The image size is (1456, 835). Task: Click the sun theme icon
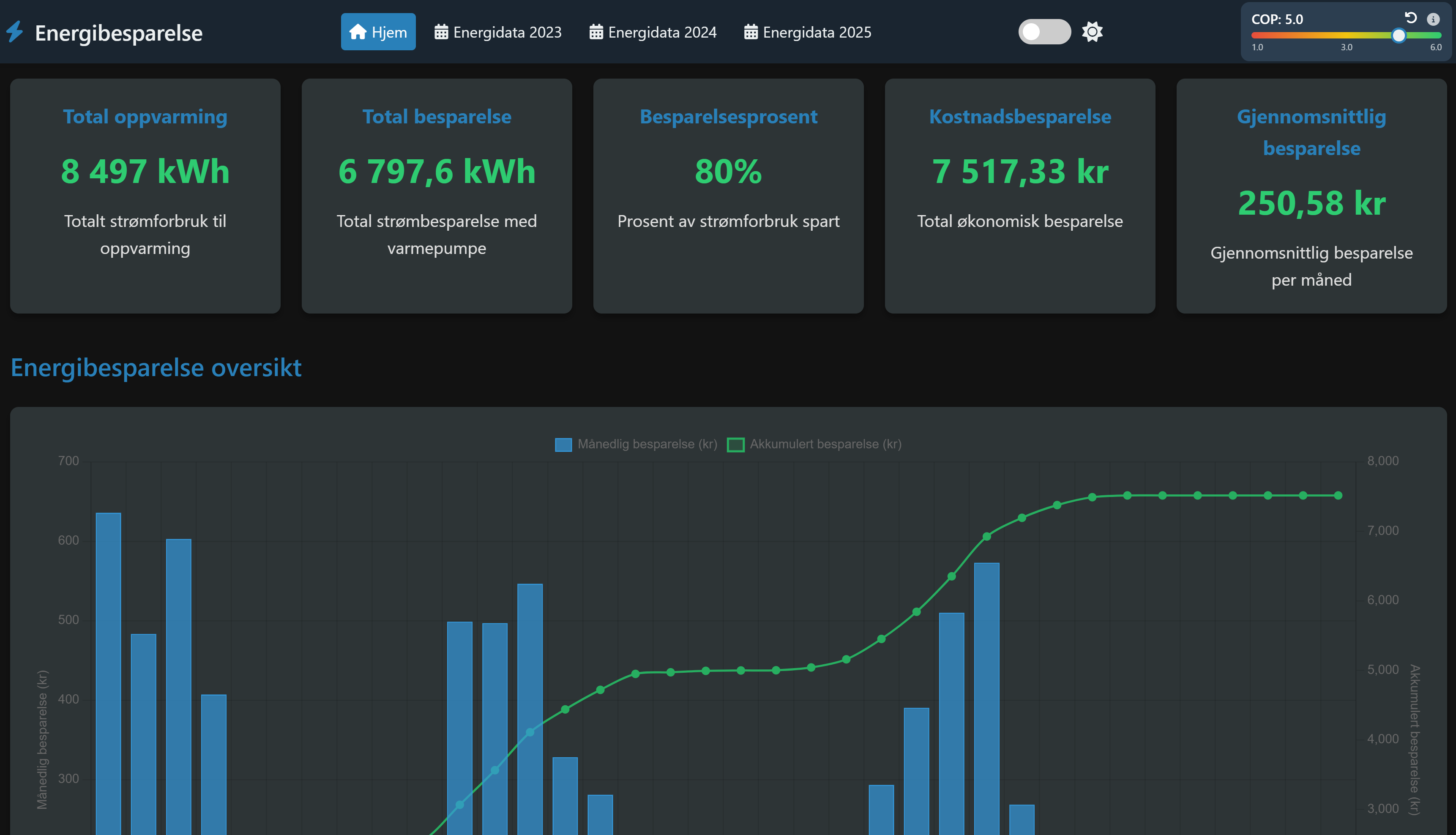(1092, 32)
